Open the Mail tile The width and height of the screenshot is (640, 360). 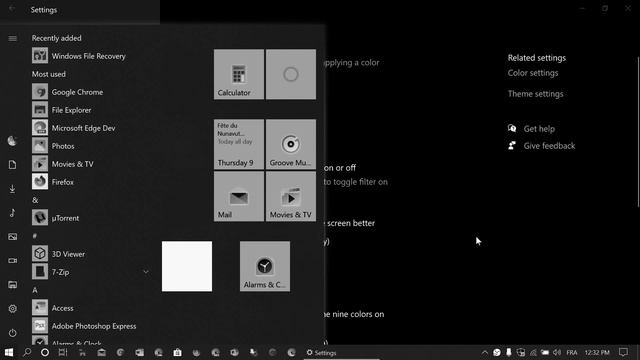pos(239,196)
